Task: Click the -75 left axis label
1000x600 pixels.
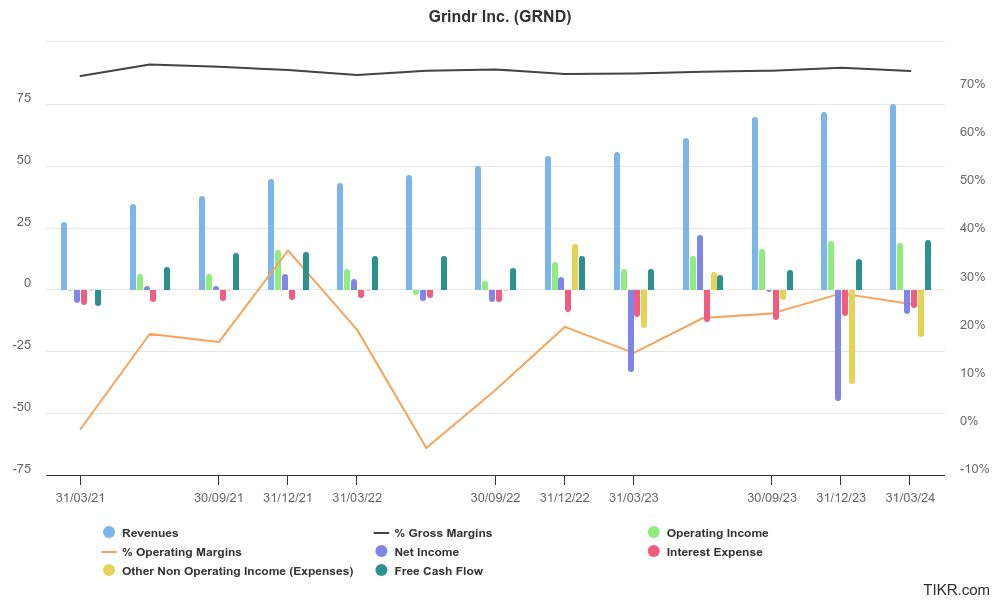Action: pyautogui.click(x=21, y=469)
